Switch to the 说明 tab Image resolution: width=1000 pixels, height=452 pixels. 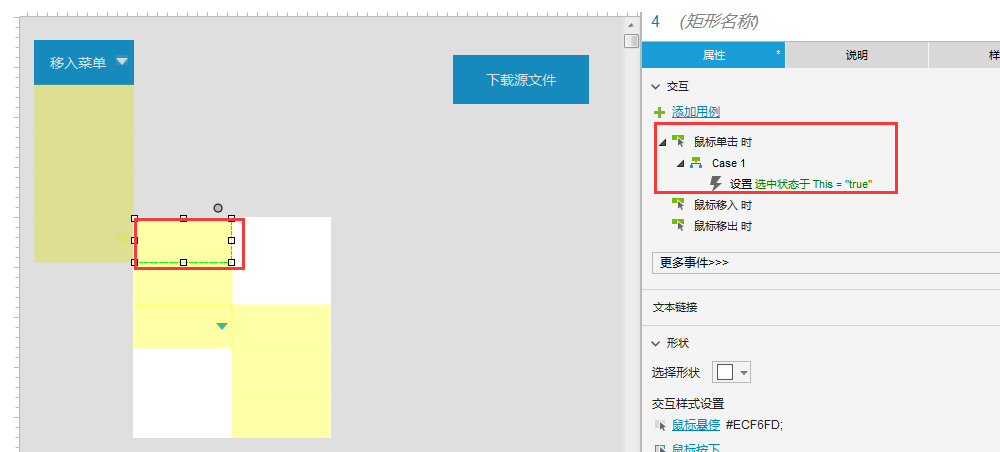click(856, 55)
